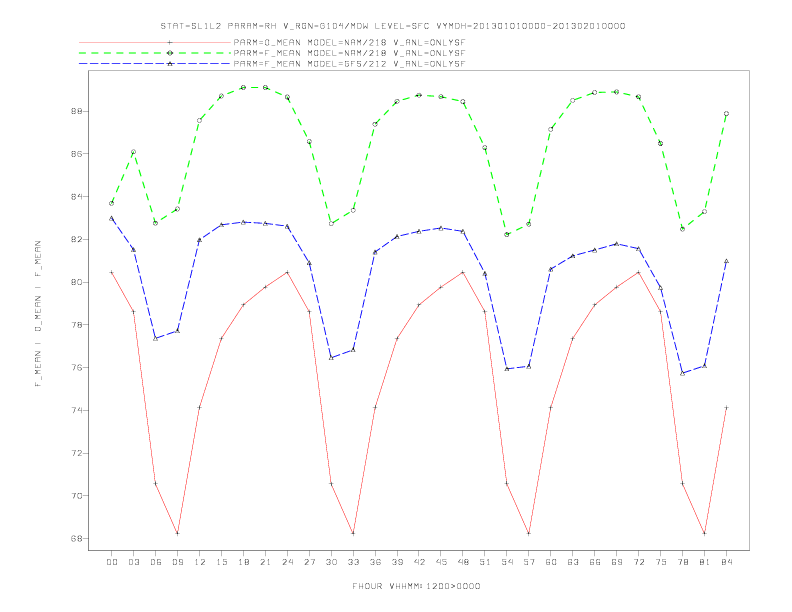
Task: Click the red O_MEAN data point at hour 09
Action: click(177, 533)
